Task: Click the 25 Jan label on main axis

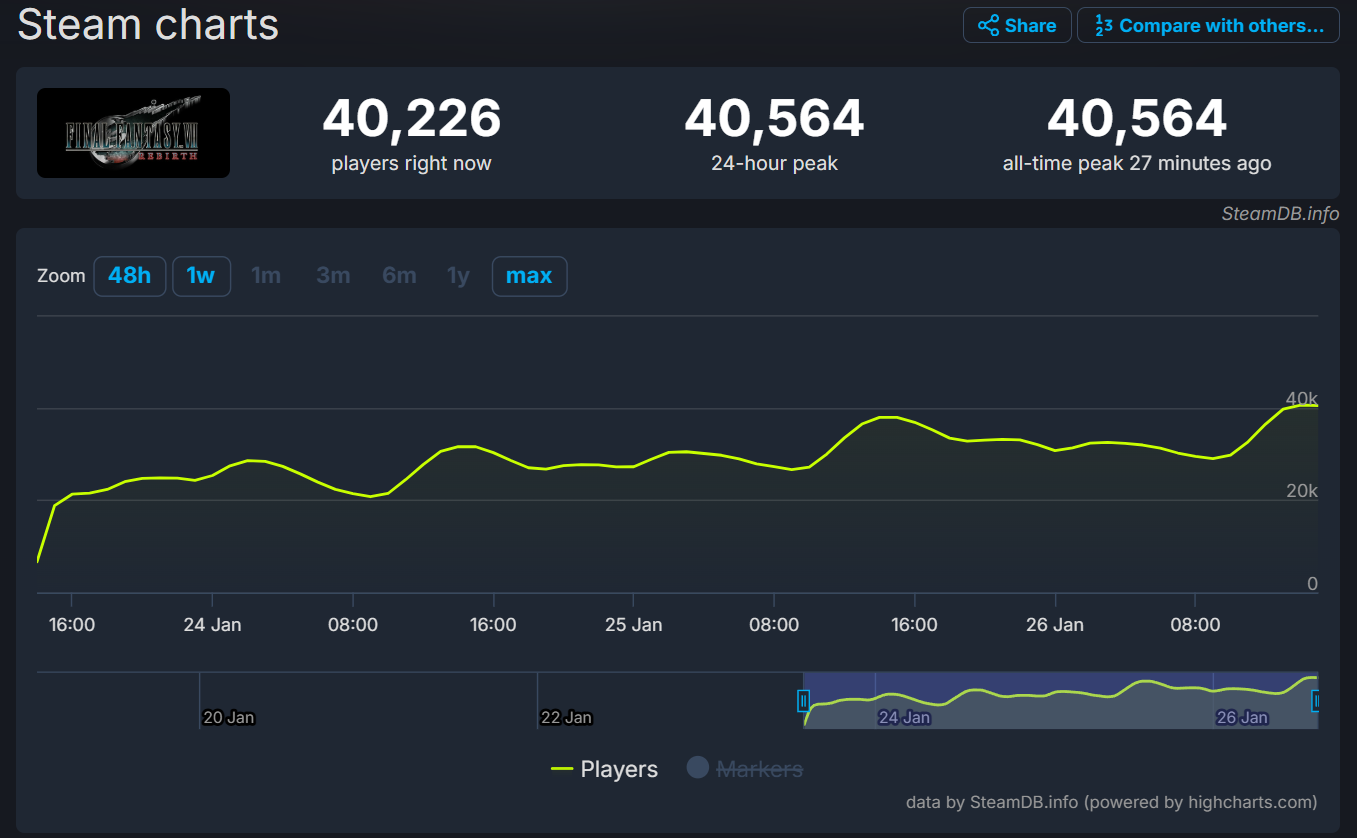Action: (633, 625)
